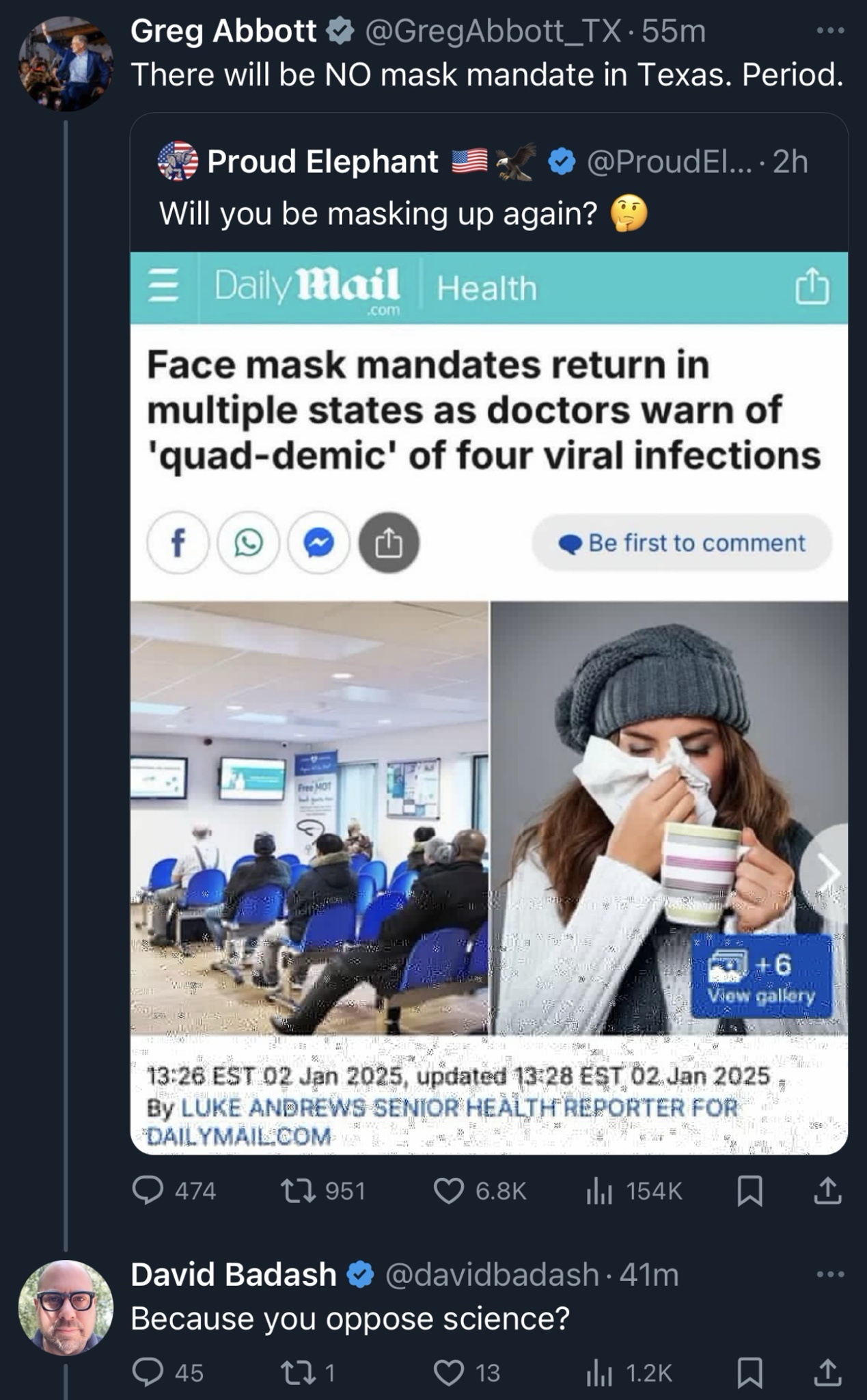Viewport: 867px width, 1400px height.
Task: Open Greg Abbott's profile picture
Action: [x=66, y=64]
